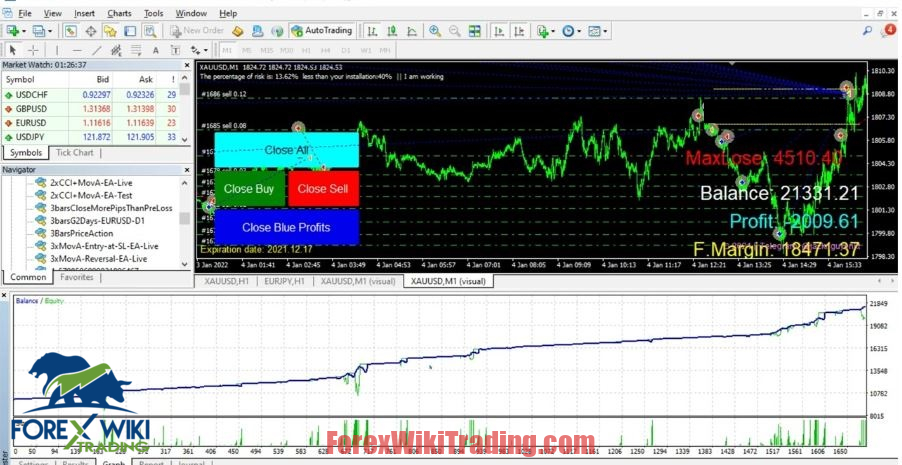This screenshot has width=902, height=465.
Task: Select the Horizontal Line drawing tool
Action: click(x=77, y=50)
